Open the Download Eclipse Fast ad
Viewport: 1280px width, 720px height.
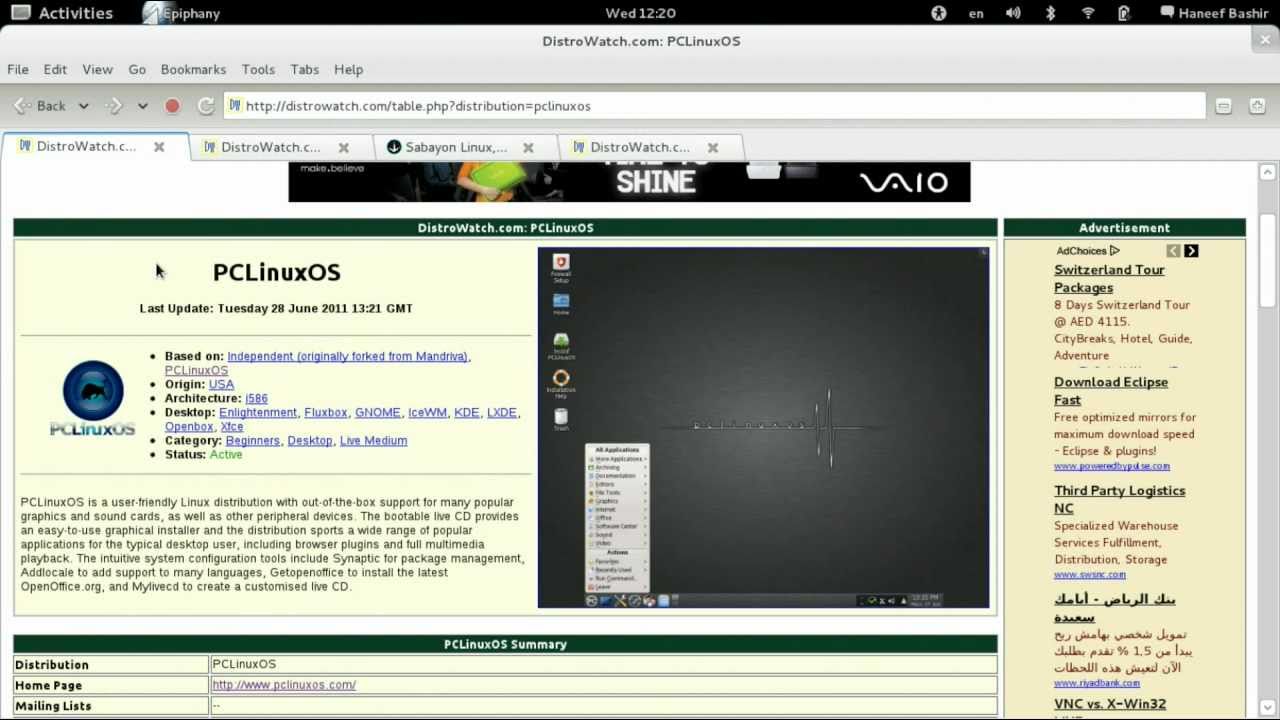pos(1111,391)
